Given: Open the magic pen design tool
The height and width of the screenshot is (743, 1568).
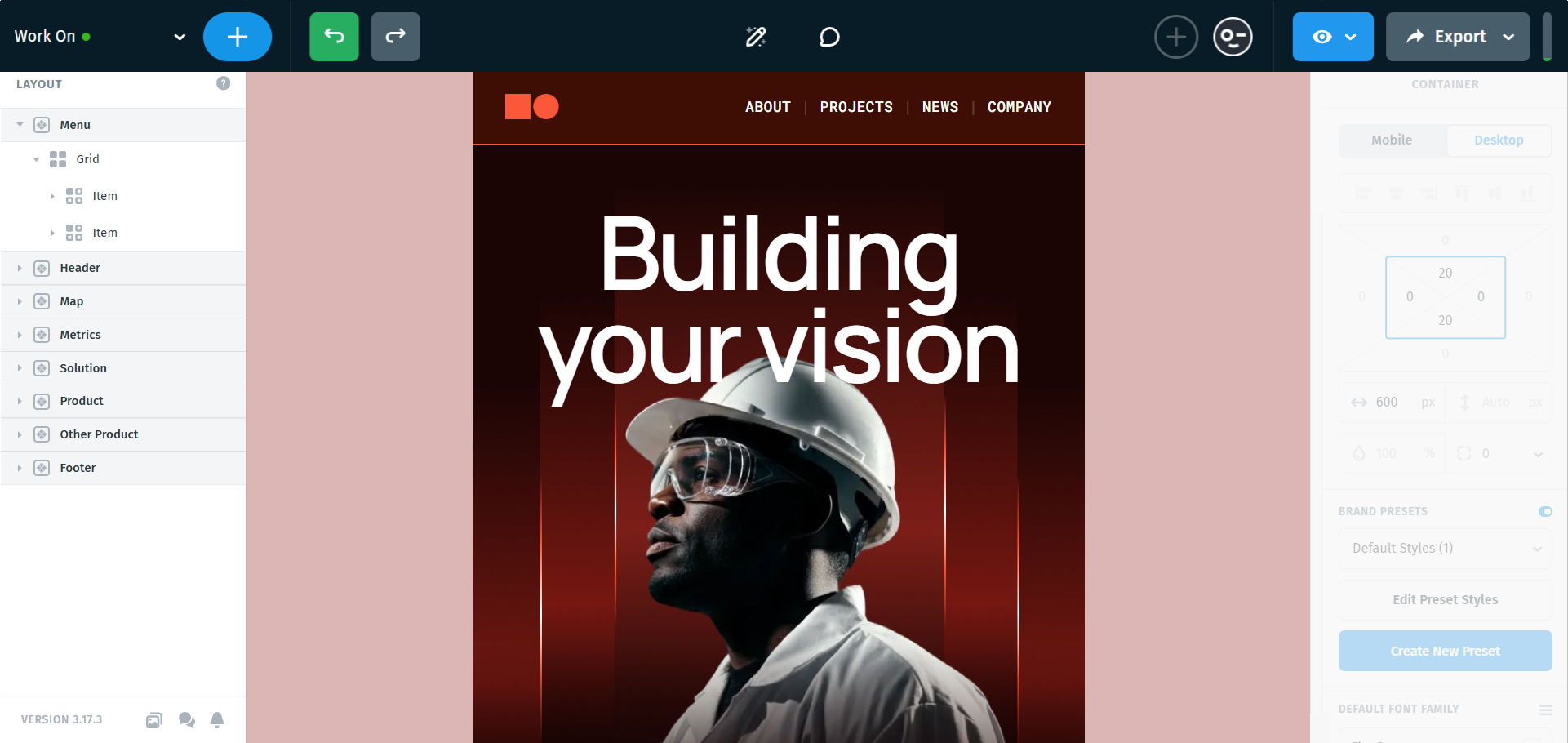Looking at the screenshot, I should 756,37.
